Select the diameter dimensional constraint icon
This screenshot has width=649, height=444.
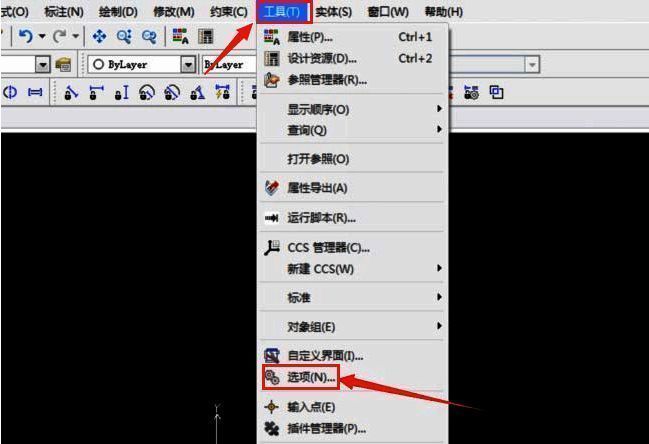tap(172, 92)
